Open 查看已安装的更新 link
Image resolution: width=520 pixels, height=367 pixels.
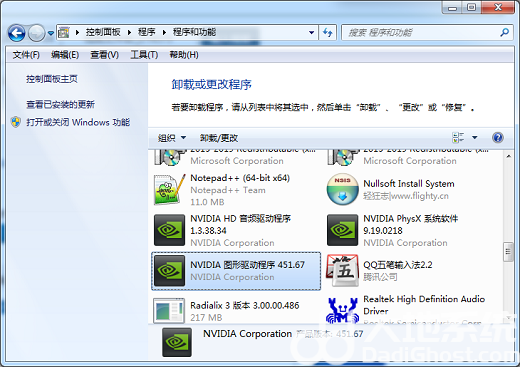[60, 104]
